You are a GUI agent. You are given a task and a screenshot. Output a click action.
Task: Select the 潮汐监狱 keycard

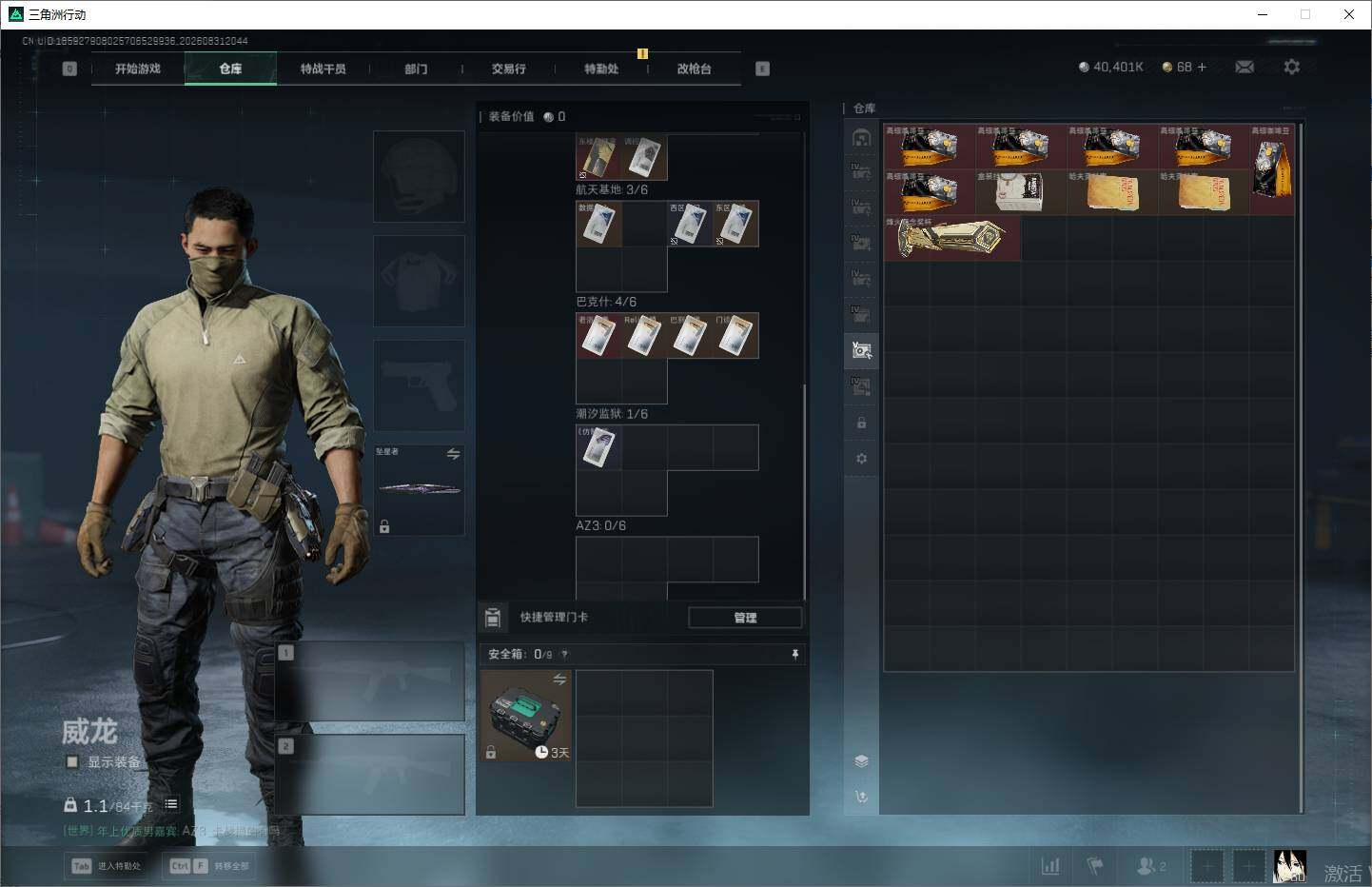point(599,447)
